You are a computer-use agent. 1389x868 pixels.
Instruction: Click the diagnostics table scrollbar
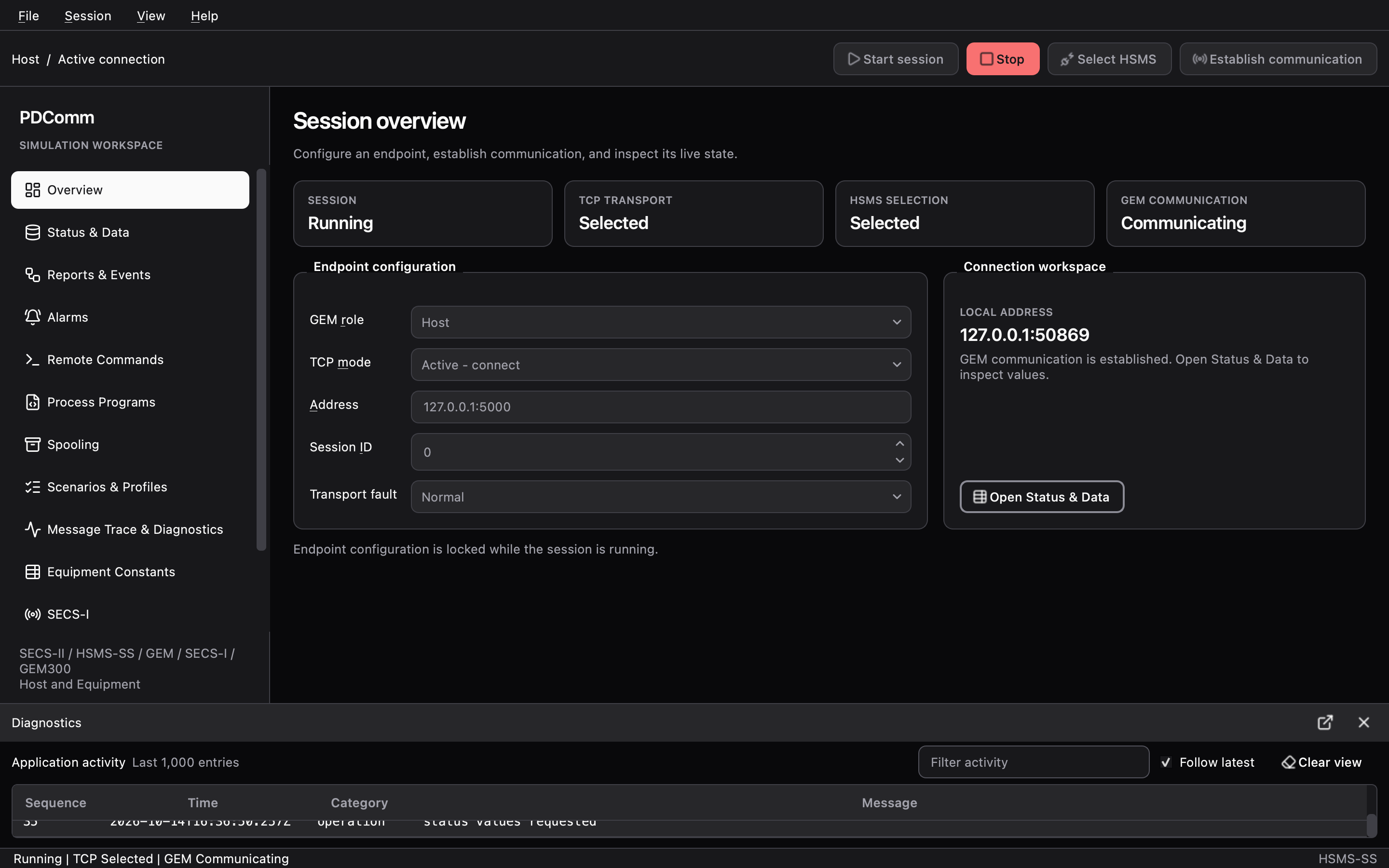coord(1371,825)
